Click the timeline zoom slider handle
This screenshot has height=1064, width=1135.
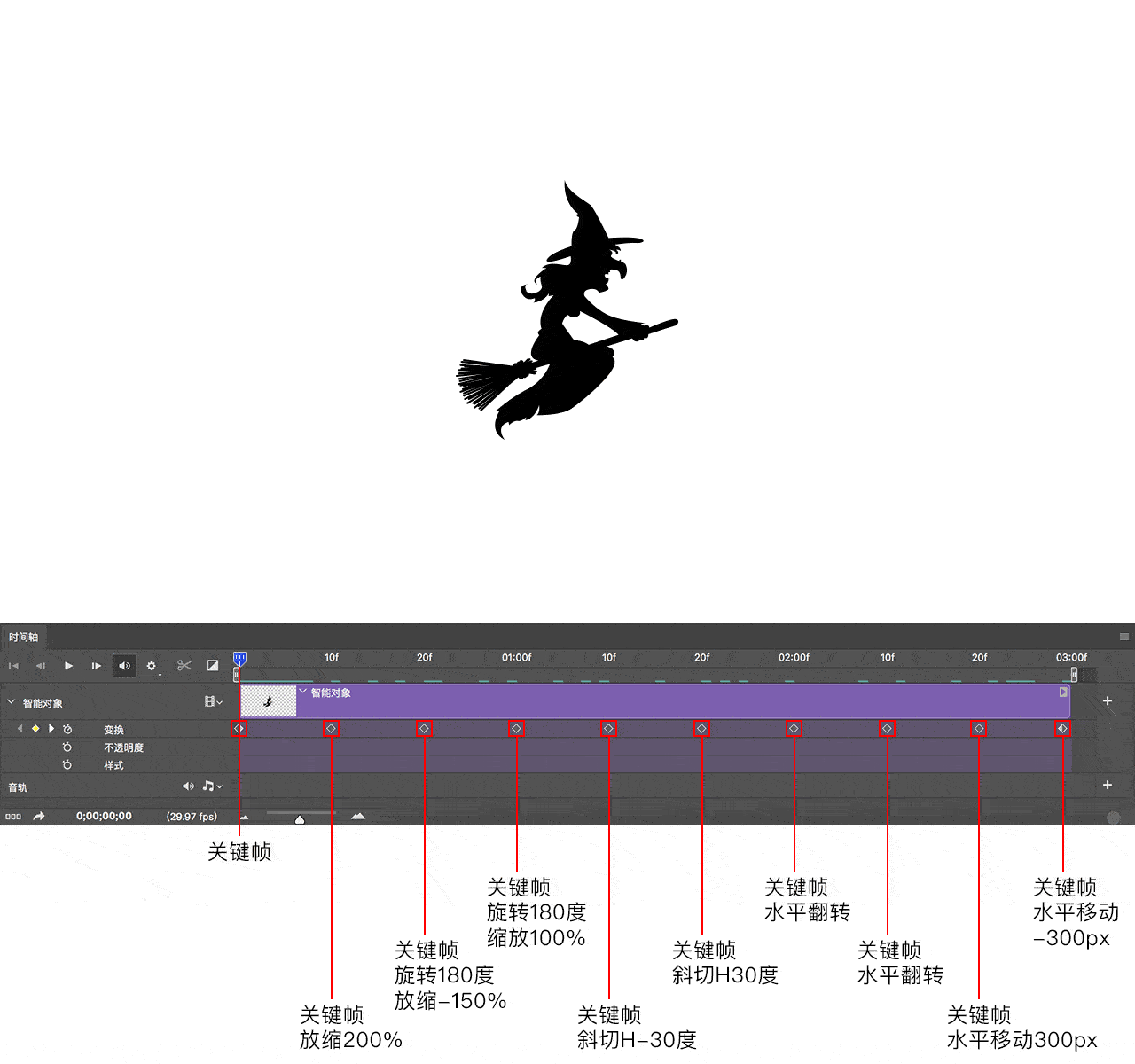(x=300, y=819)
